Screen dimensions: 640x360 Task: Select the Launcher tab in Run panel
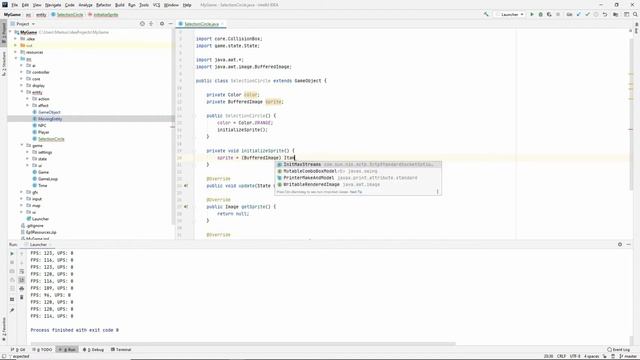(x=38, y=244)
